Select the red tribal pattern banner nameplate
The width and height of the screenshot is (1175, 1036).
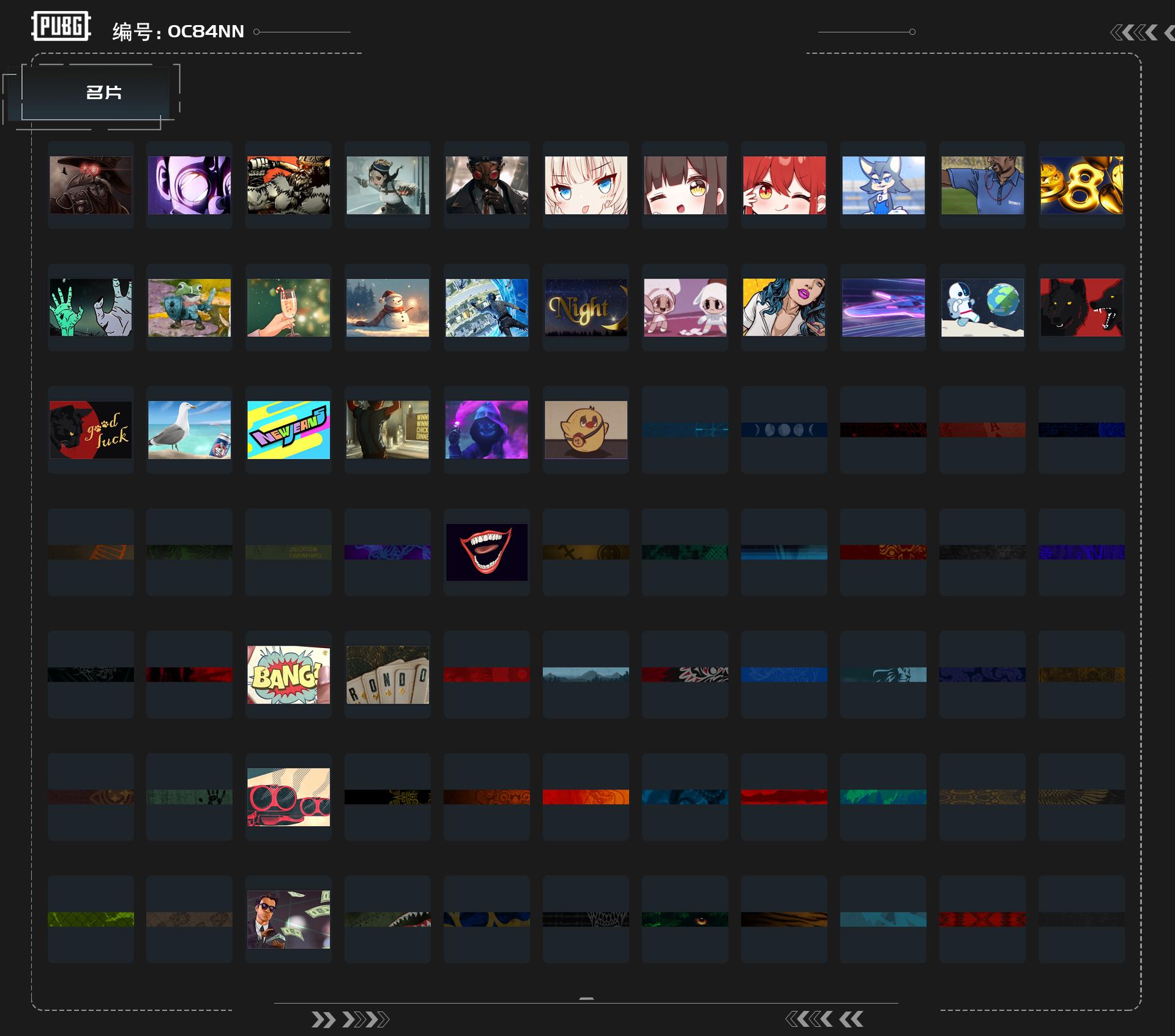(983, 919)
